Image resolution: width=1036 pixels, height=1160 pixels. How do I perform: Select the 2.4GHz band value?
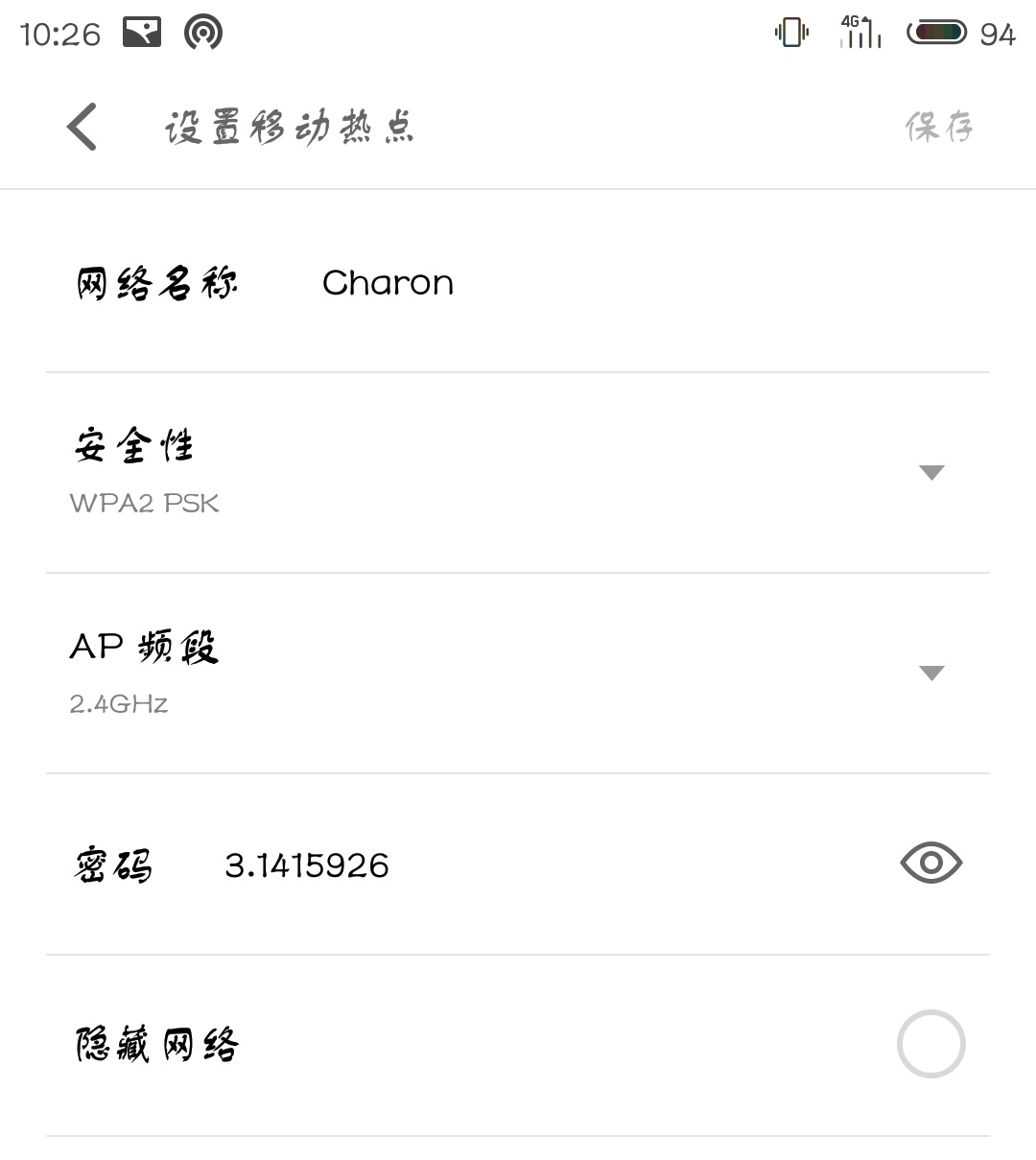119,704
